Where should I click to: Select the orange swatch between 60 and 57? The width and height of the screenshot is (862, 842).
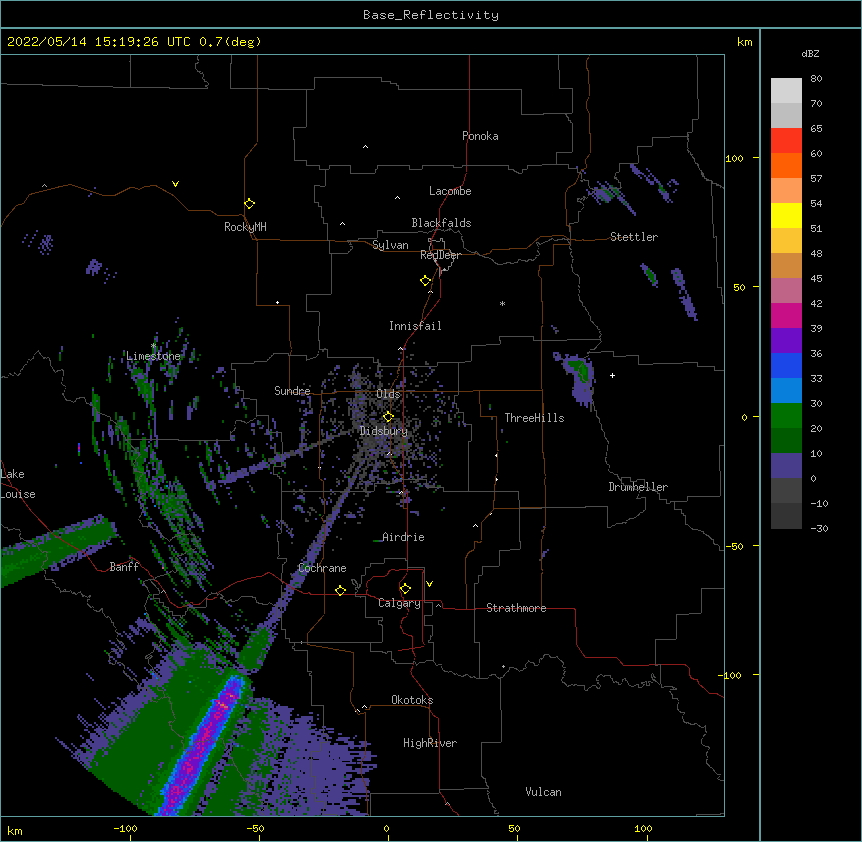786,165
